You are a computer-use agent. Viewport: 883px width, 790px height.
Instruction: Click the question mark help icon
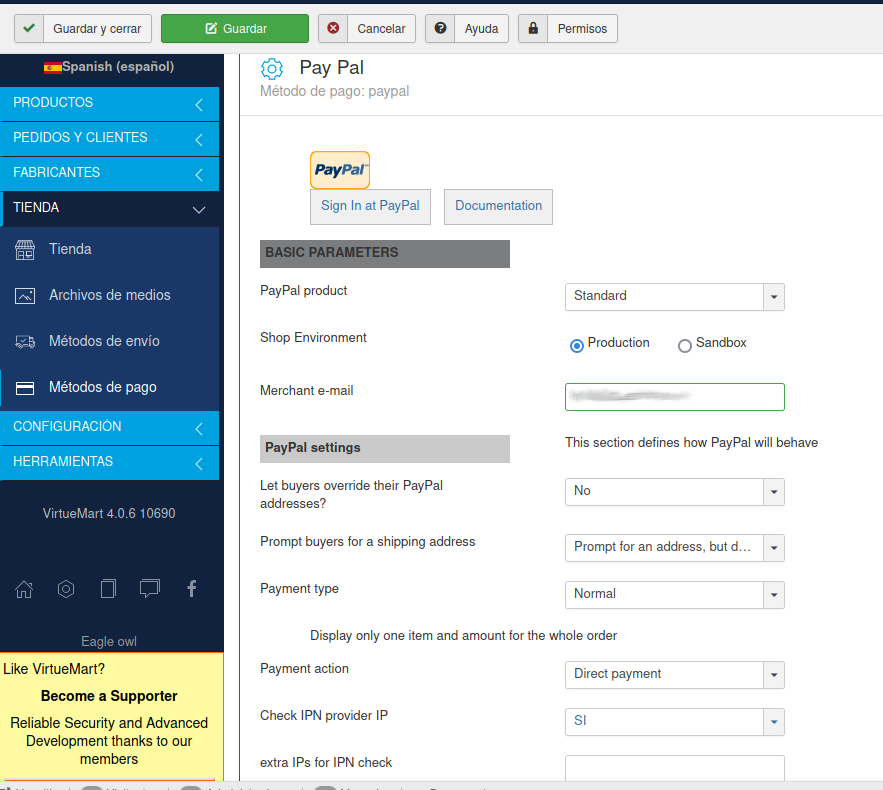(440, 28)
